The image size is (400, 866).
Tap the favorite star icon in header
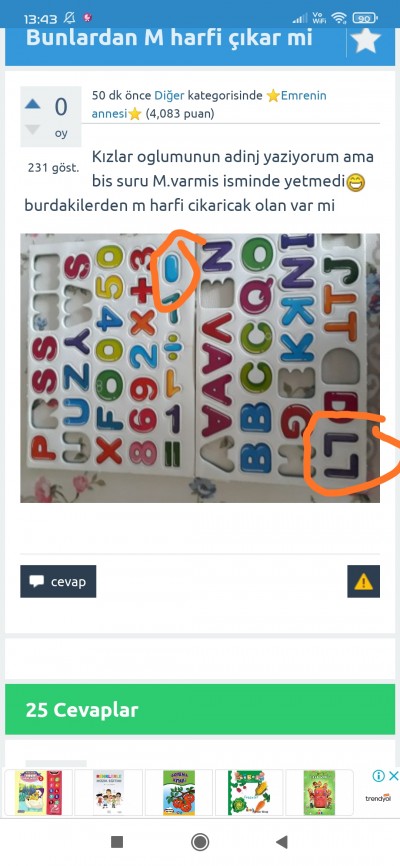366,40
